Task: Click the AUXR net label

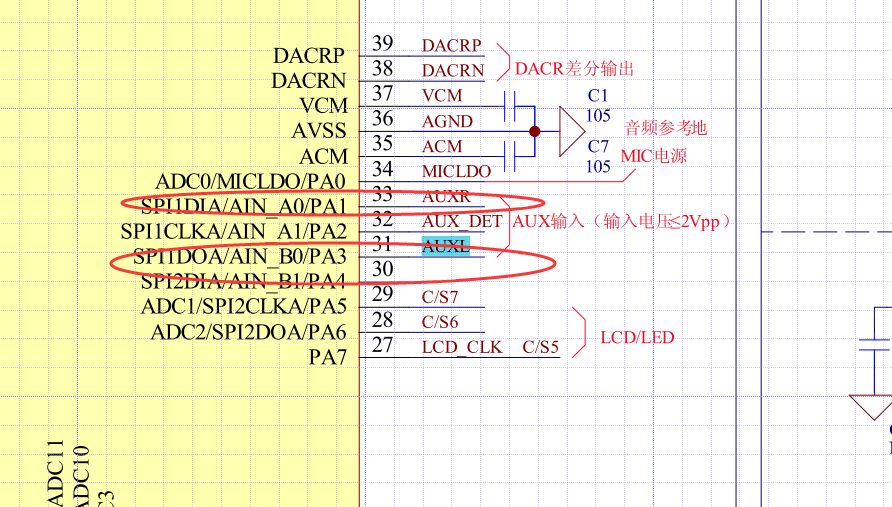Action: [447, 196]
